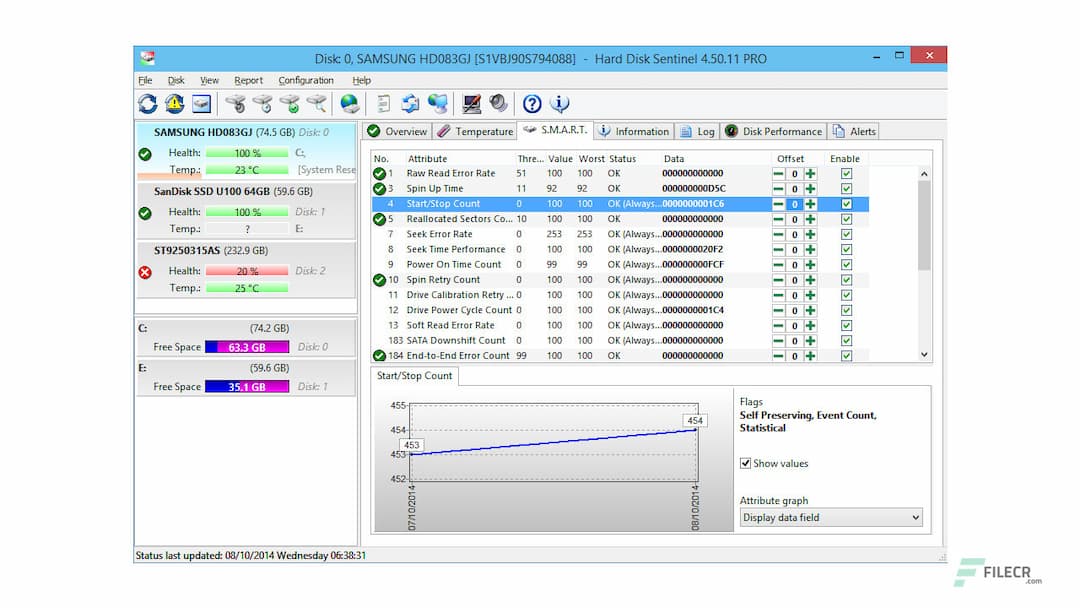Click plus offset for Power On Time Count
Image resolution: width=1080 pixels, height=608 pixels.
[x=811, y=264]
